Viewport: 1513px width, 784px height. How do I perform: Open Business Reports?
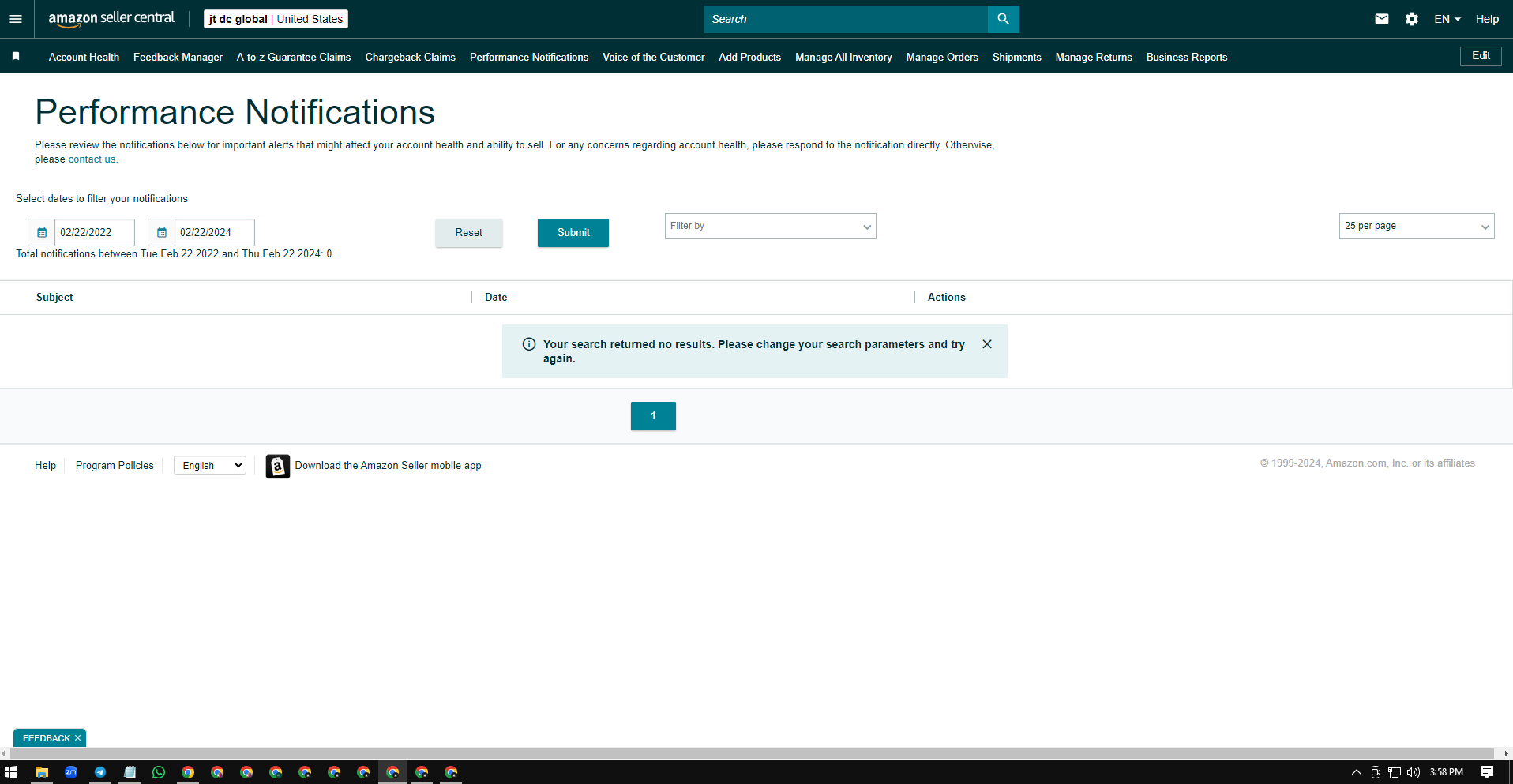[1187, 57]
